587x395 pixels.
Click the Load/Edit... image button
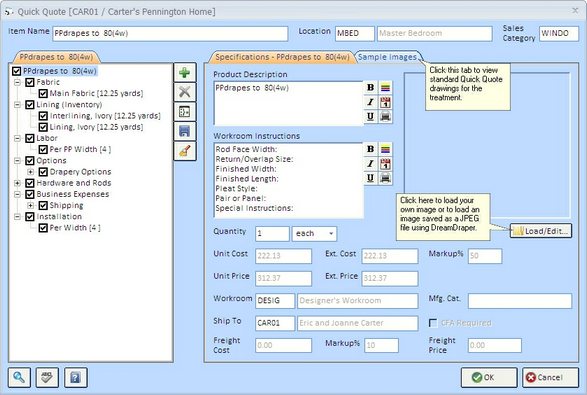pyautogui.click(x=541, y=231)
